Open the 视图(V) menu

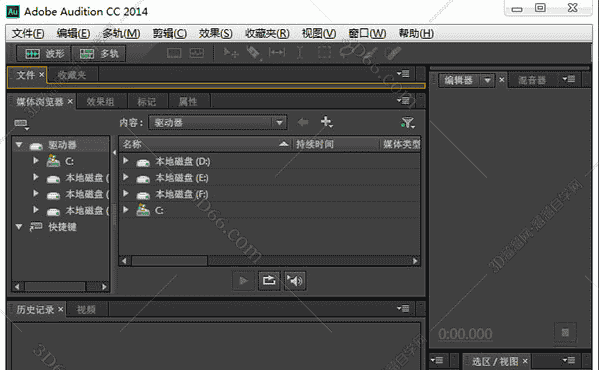point(319,34)
